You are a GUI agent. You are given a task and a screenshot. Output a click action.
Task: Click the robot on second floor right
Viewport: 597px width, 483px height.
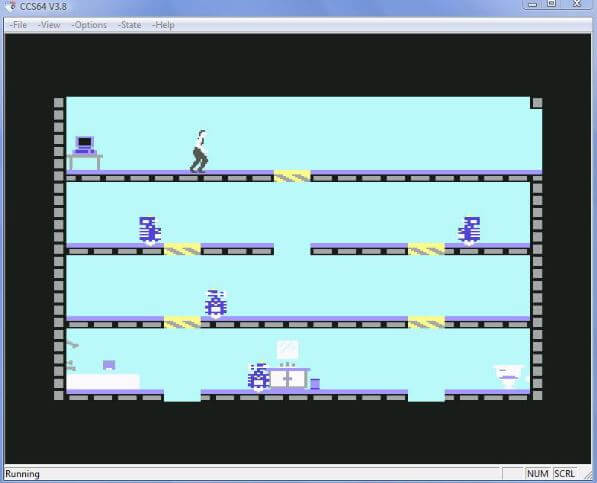[x=469, y=231]
